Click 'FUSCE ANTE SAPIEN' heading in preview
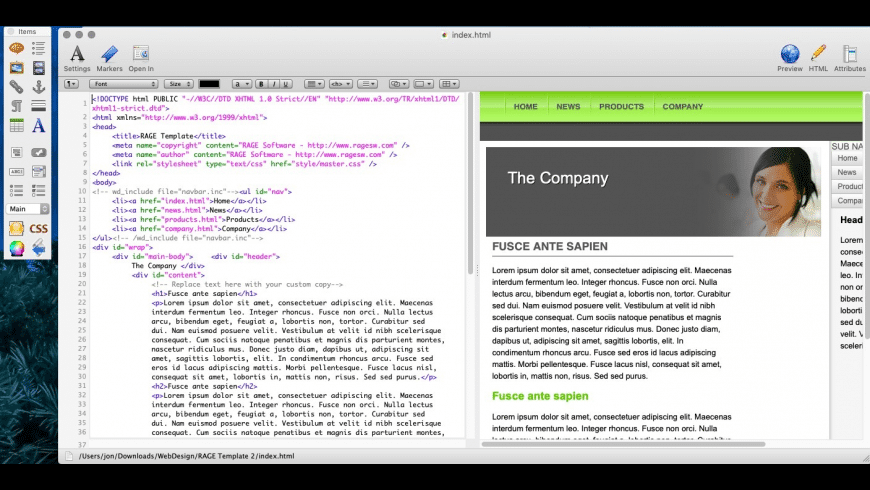 550,246
